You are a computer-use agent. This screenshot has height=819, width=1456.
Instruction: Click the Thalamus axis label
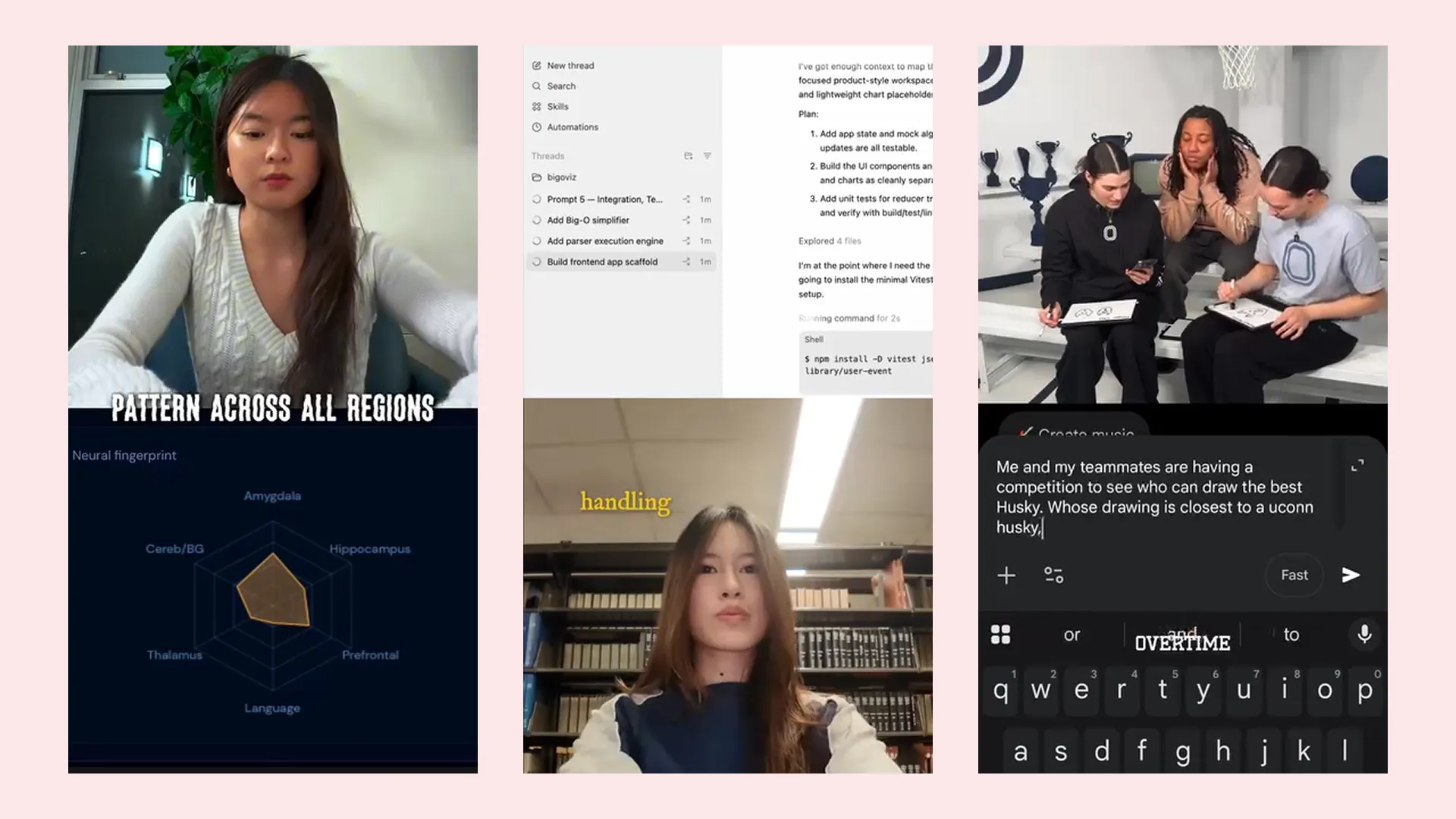coord(174,655)
